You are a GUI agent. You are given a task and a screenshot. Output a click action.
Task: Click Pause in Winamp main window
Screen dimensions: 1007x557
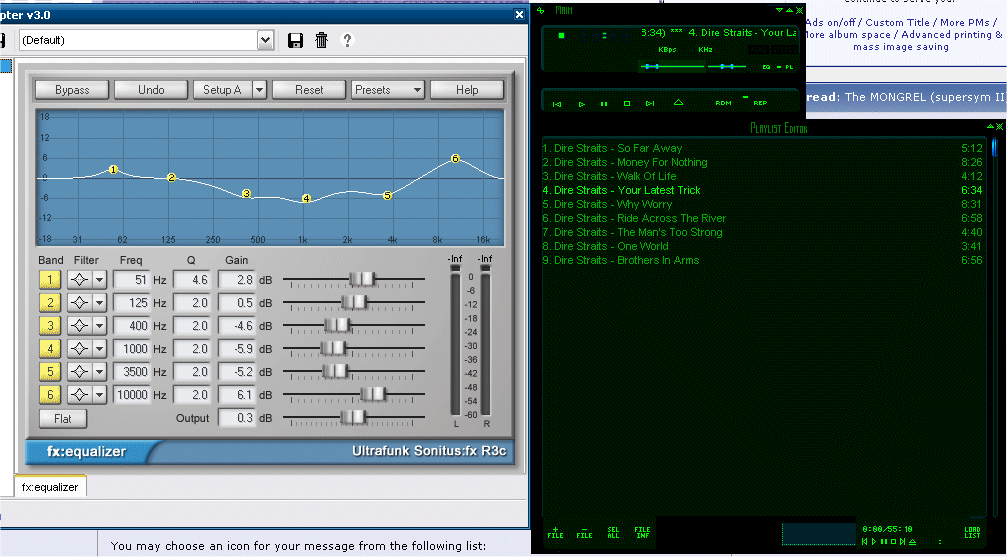604,103
